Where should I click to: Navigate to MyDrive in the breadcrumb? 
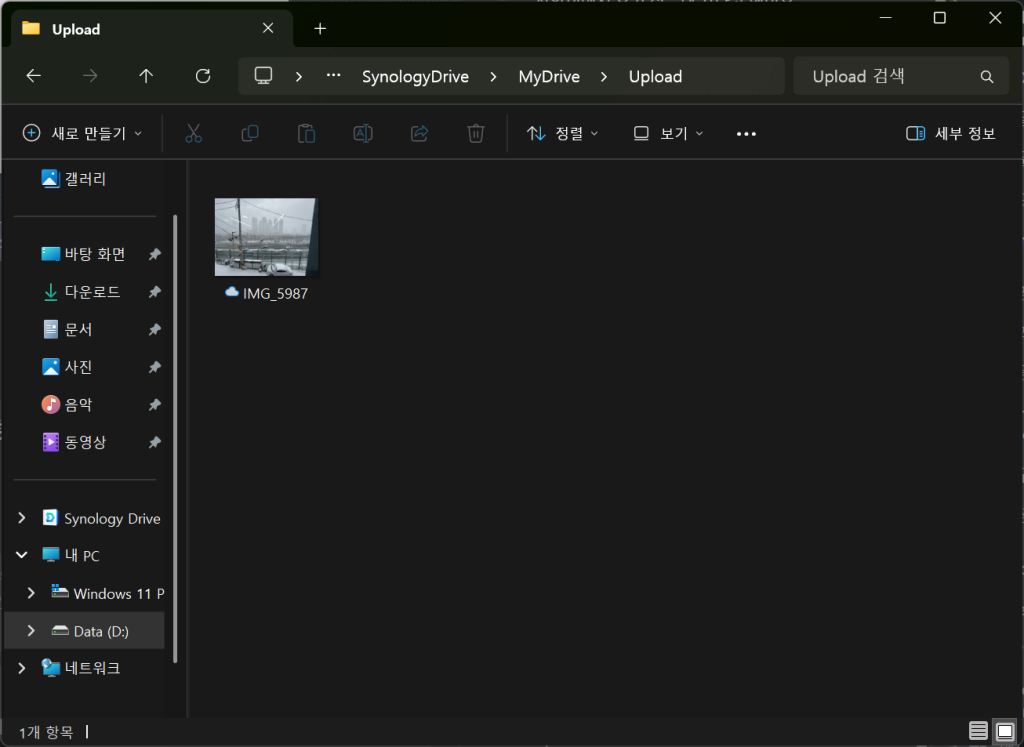549,76
